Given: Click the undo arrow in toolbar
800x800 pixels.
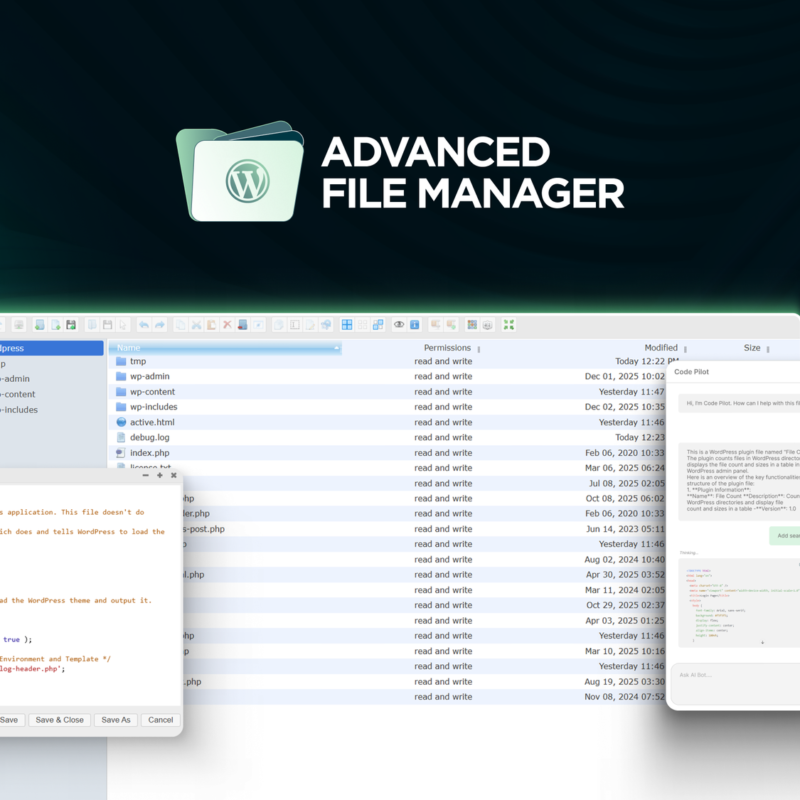Looking at the screenshot, I should coord(144,325).
